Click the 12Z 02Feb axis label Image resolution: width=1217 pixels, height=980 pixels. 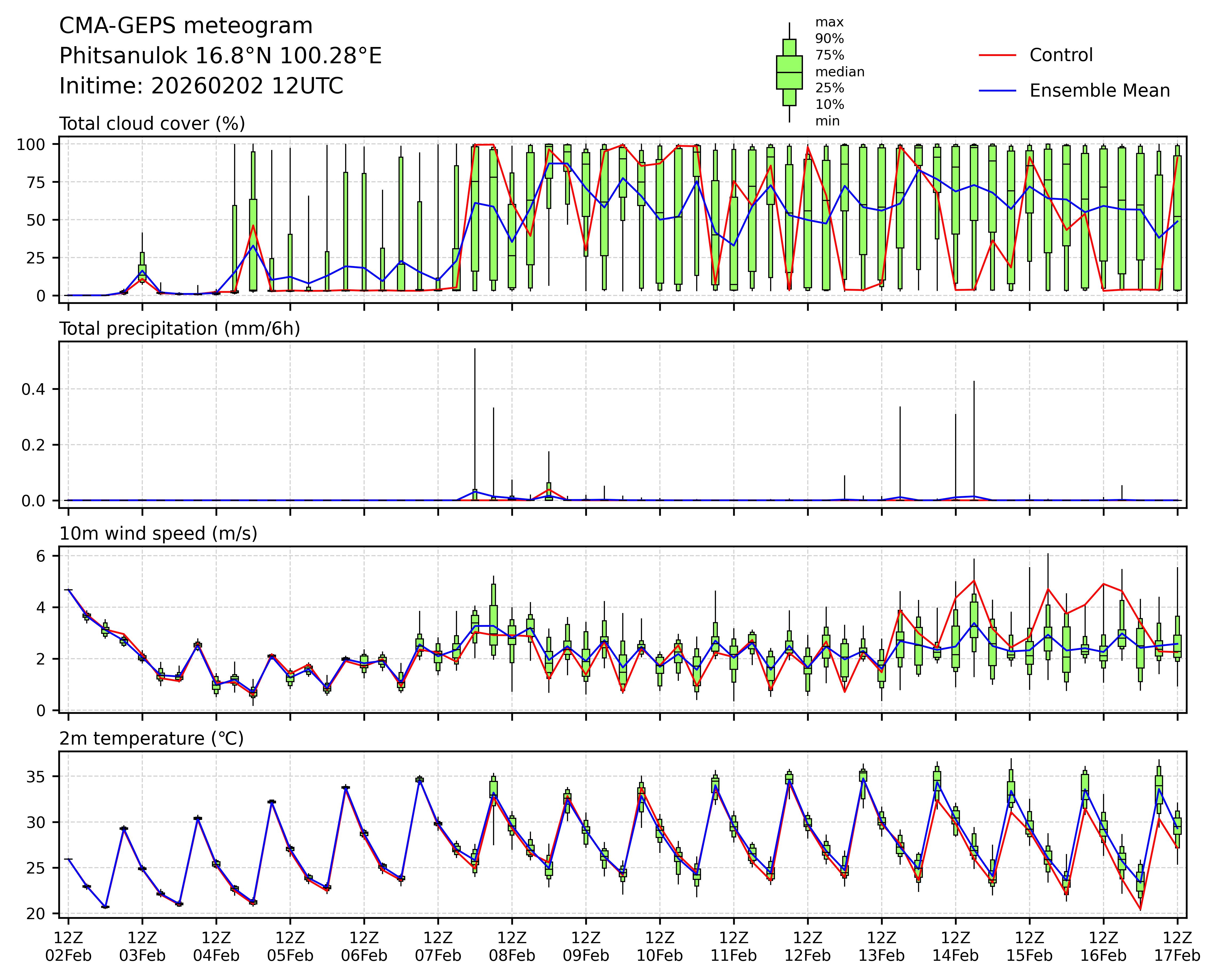68,947
